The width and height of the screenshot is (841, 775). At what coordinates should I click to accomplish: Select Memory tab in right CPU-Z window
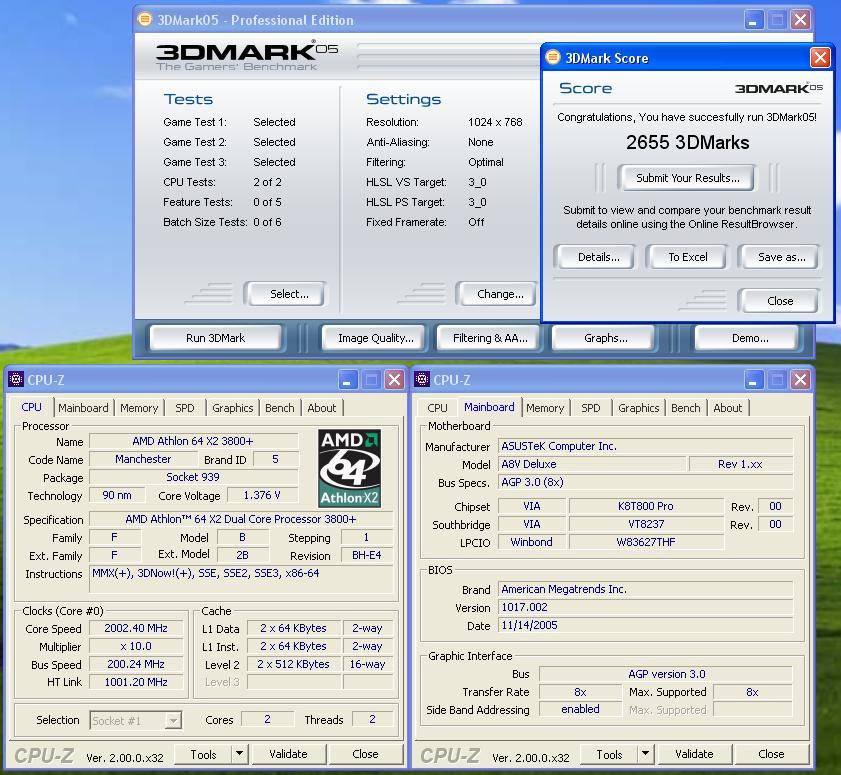545,408
